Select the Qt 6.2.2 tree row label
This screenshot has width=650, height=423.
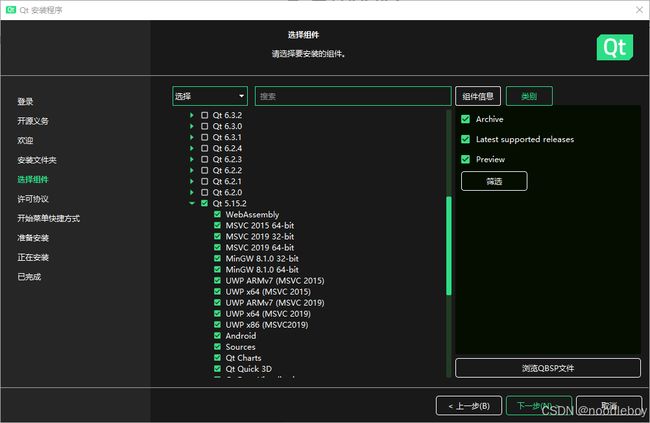click(x=227, y=170)
